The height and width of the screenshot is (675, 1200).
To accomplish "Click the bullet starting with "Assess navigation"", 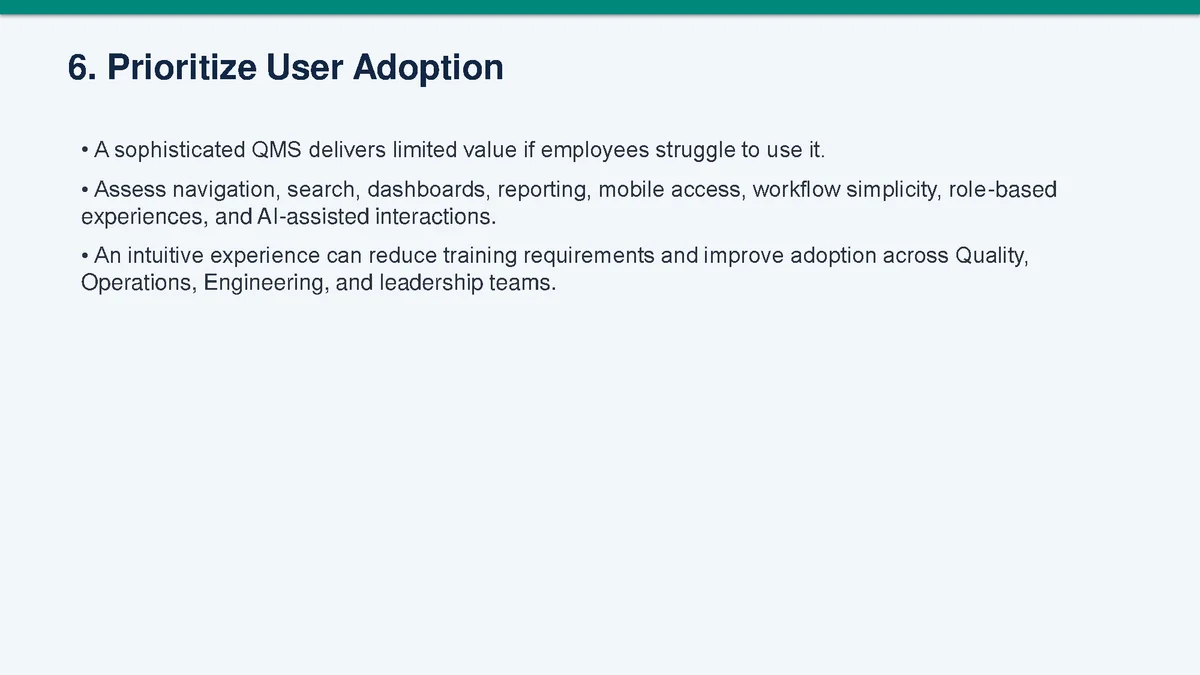I will 568,203.
